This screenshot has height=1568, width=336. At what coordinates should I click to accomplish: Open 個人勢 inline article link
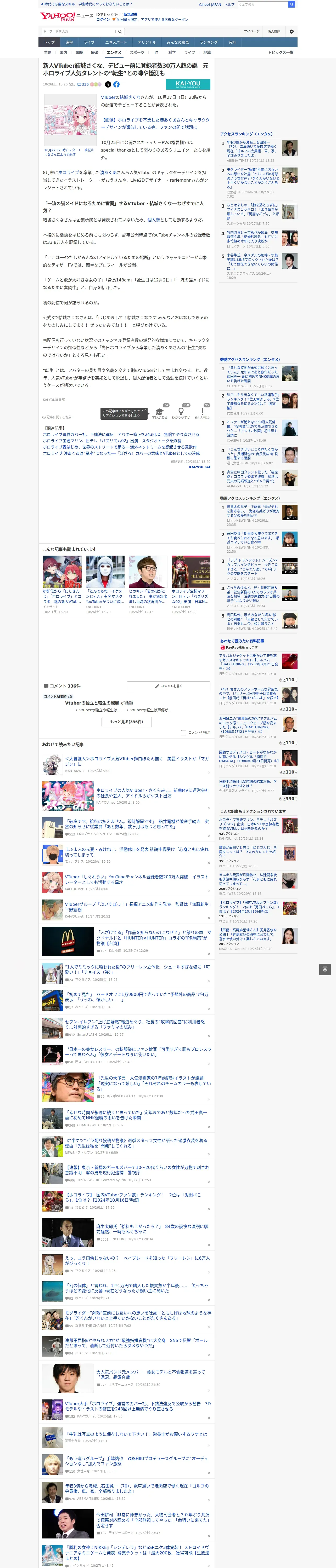point(154,220)
